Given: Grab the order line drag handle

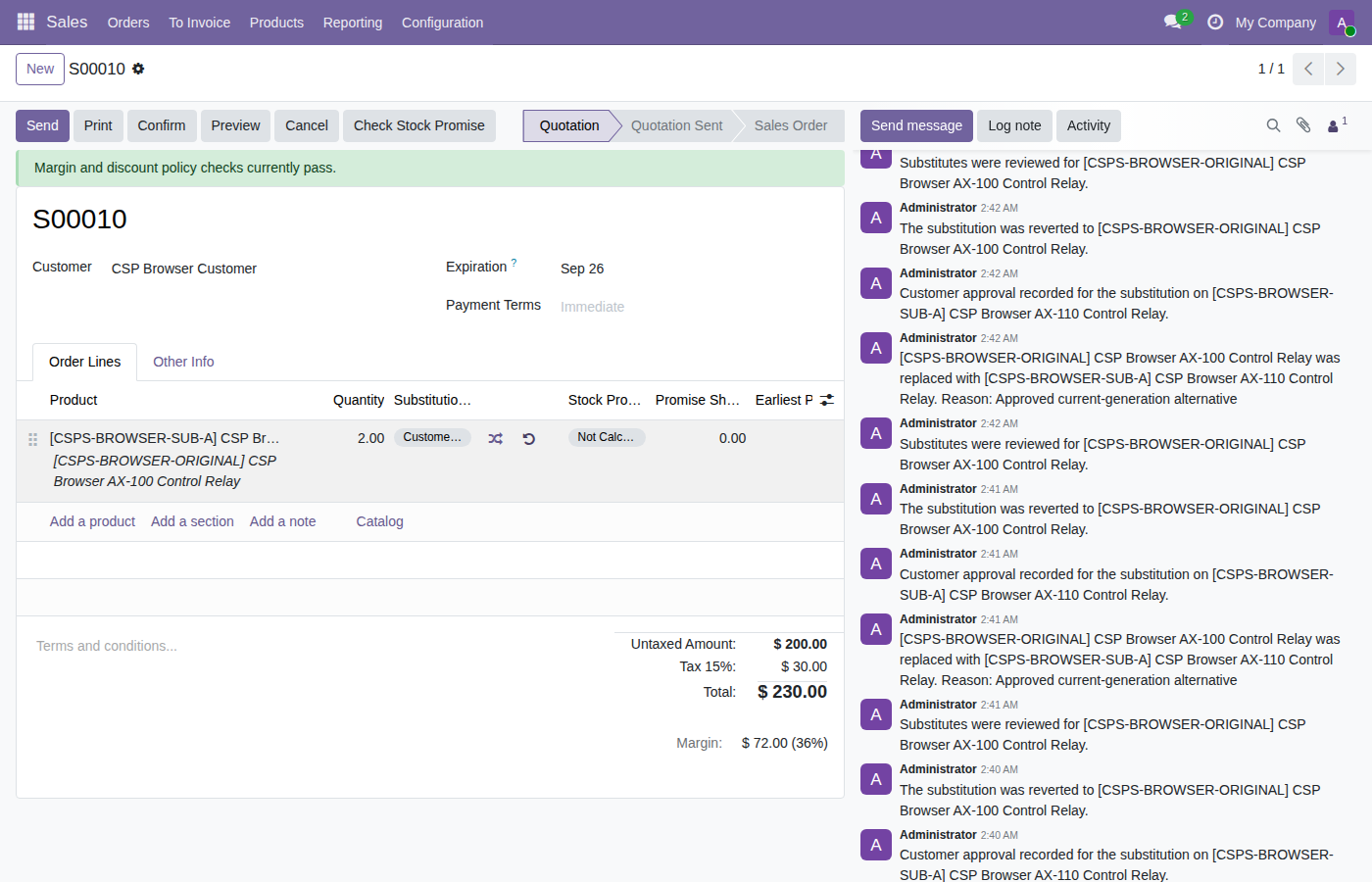Looking at the screenshot, I should 33,440.
